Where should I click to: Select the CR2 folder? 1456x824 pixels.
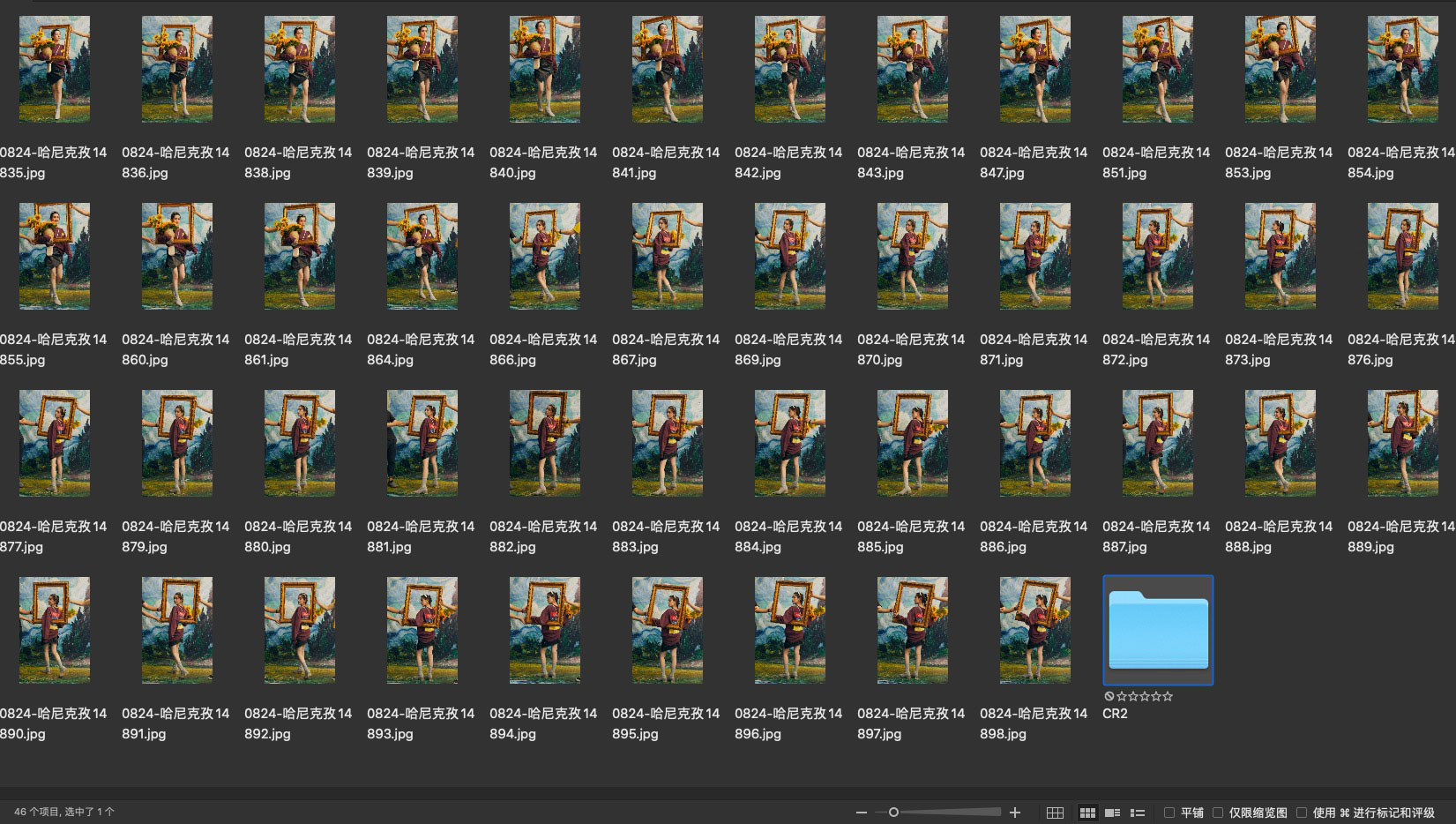pyautogui.click(x=1158, y=630)
